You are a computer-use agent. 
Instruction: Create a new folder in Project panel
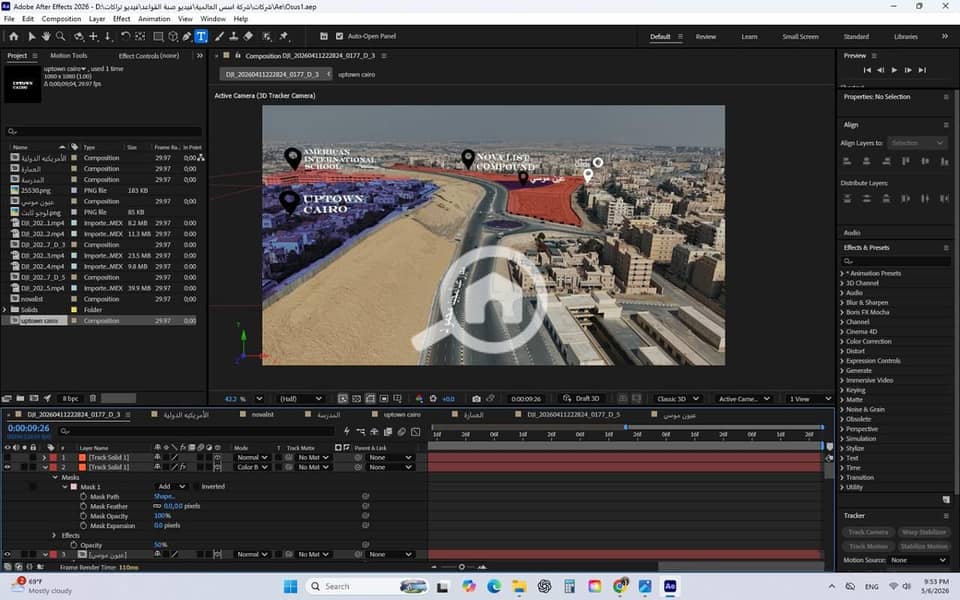[20, 399]
